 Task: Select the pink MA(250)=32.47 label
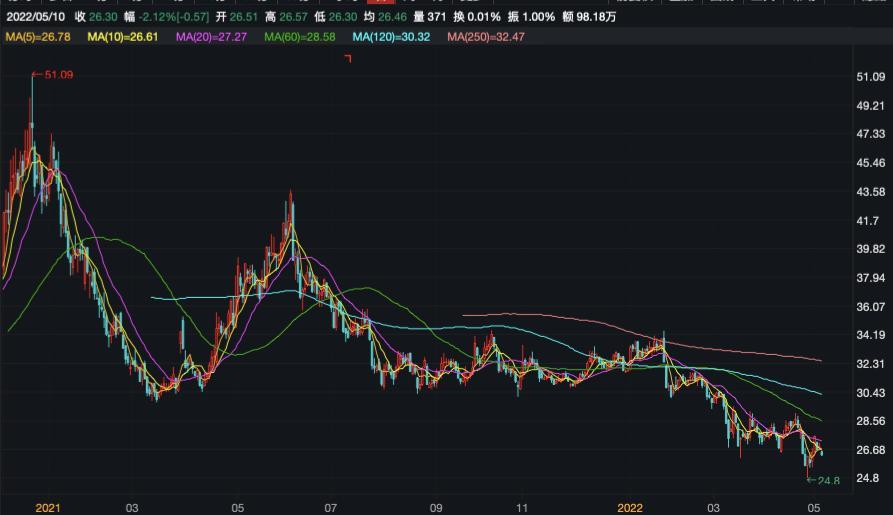point(485,37)
